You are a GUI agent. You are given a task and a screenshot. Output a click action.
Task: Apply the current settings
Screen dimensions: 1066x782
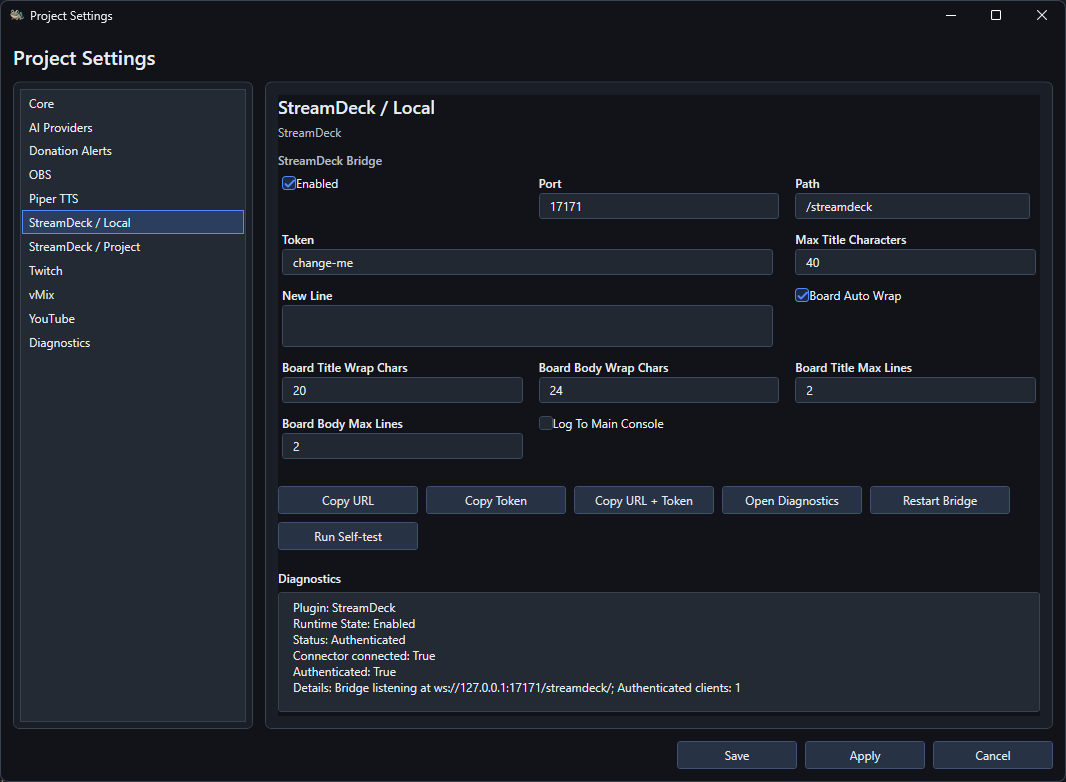tap(865, 755)
